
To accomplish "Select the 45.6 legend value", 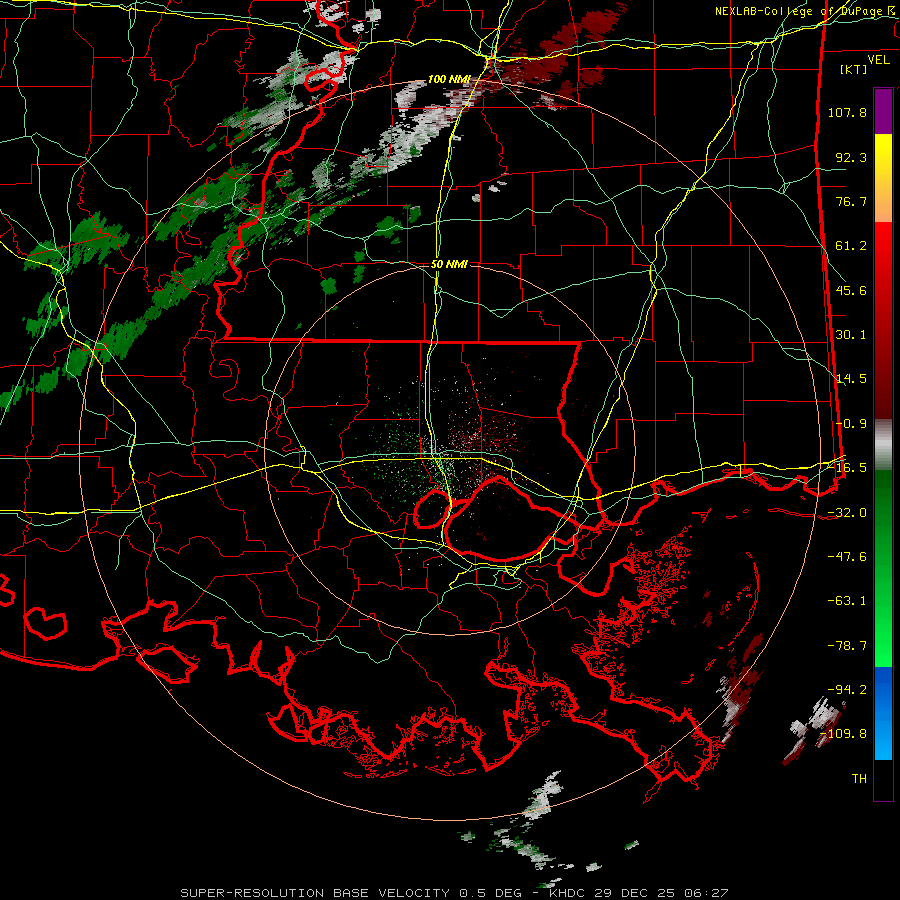I will (851, 290).
